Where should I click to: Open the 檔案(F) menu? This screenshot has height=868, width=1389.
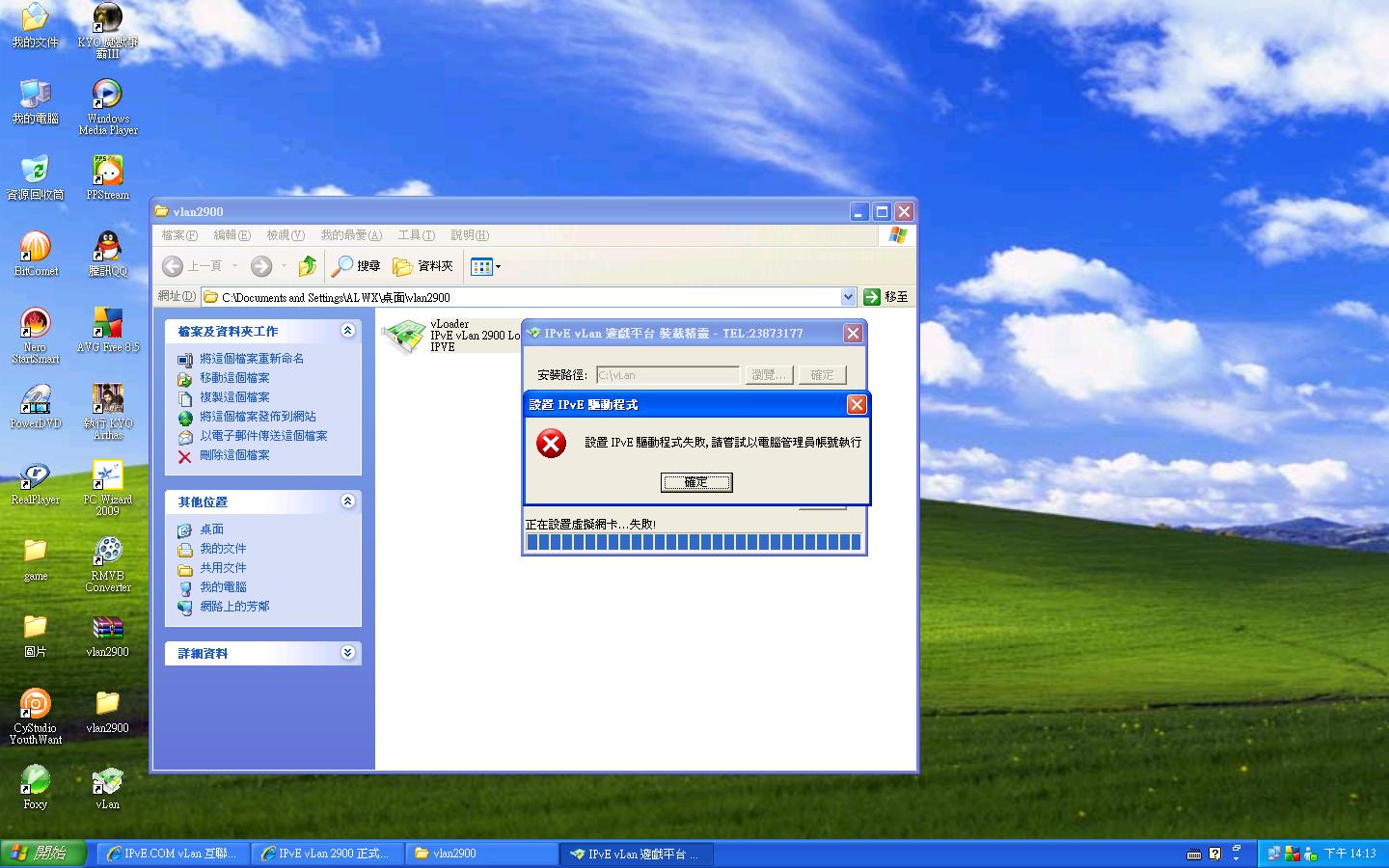[x=179, y=235]
